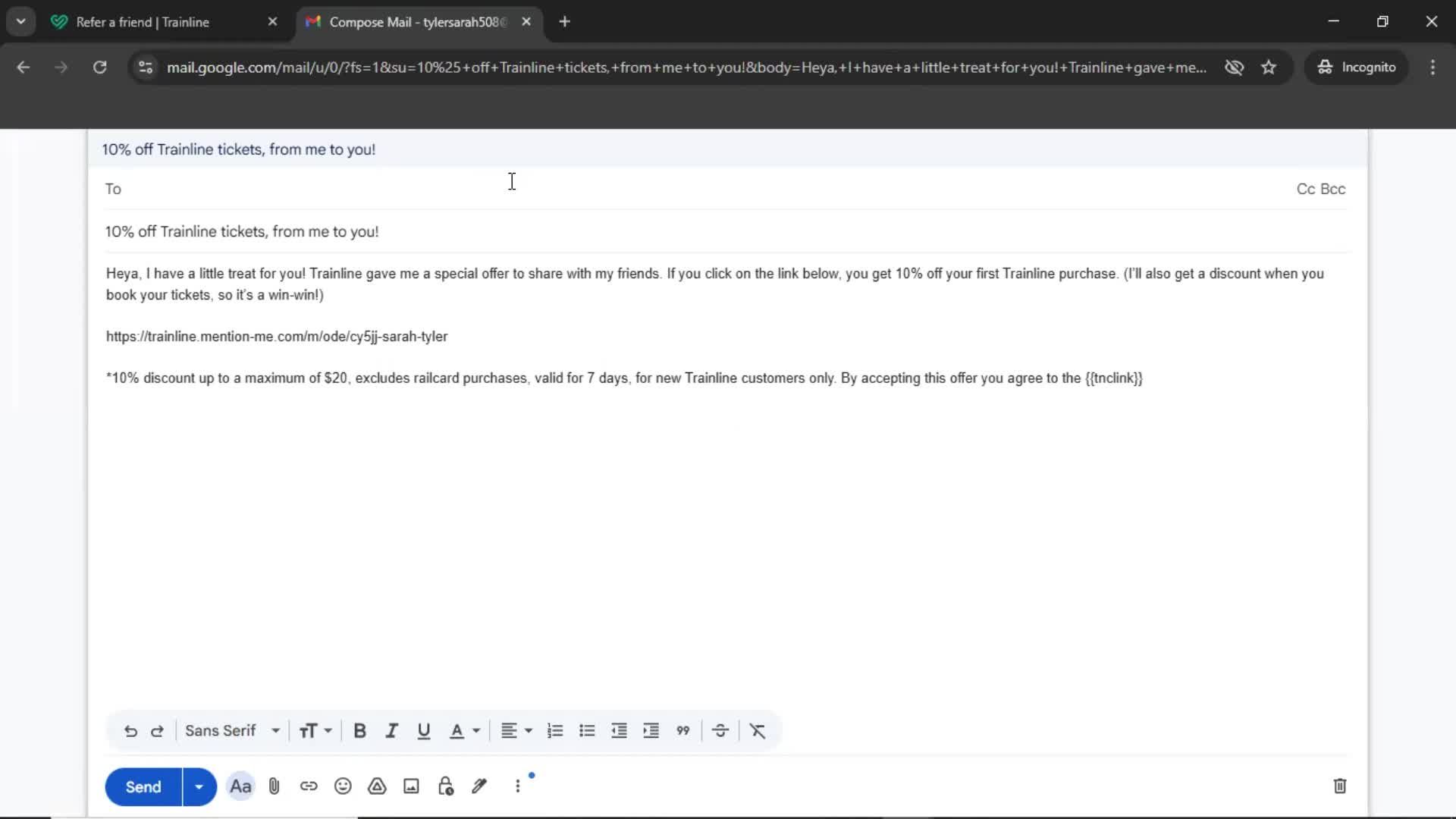Insert a signature using the pen icon

click(479, 786)
